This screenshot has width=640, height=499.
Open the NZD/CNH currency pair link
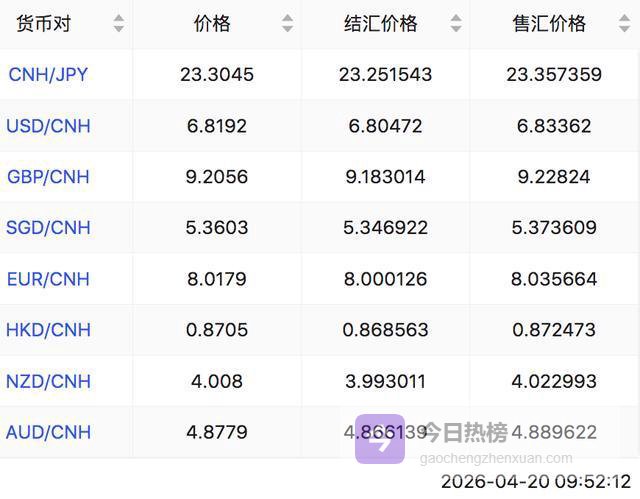pos(48,381)
